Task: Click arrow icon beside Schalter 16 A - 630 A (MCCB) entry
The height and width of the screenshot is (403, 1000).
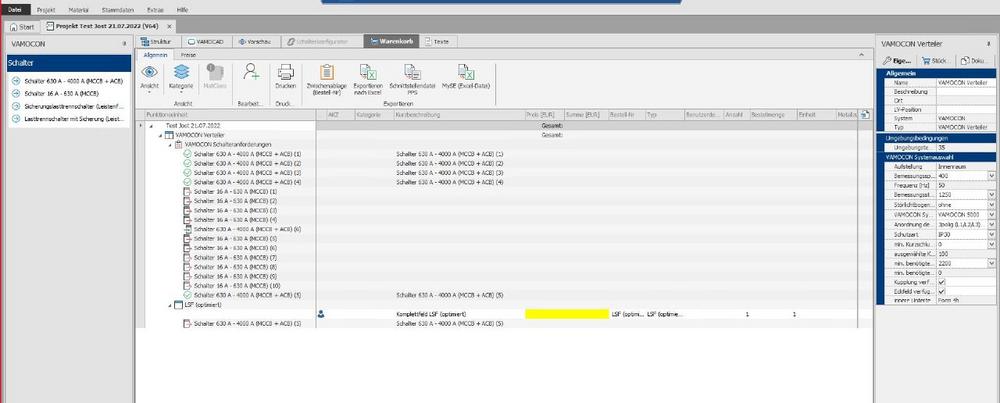Action: click(16, 94)
